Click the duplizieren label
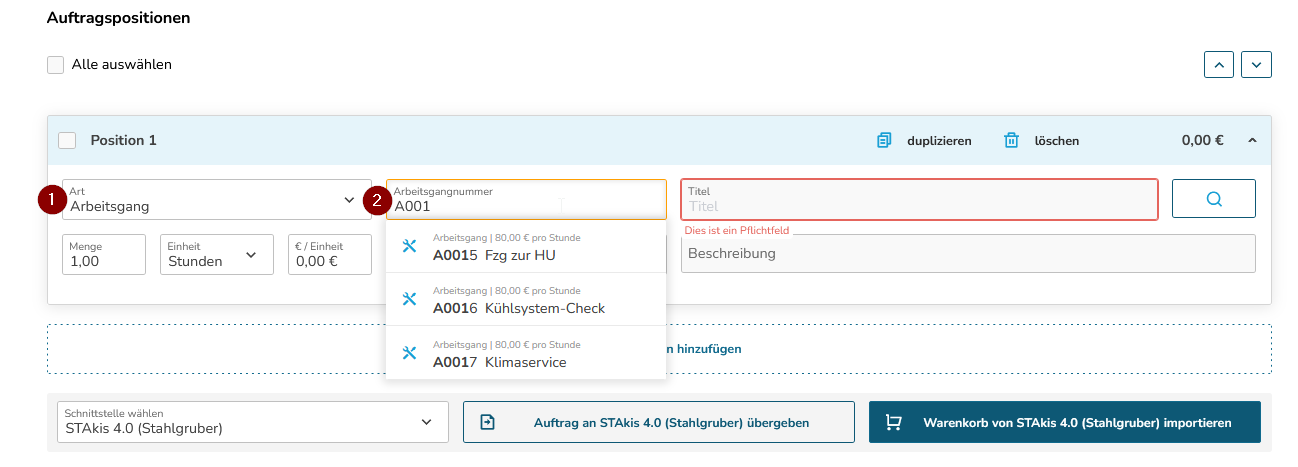Screen dimensions: 1298x467 pos(939,141)
